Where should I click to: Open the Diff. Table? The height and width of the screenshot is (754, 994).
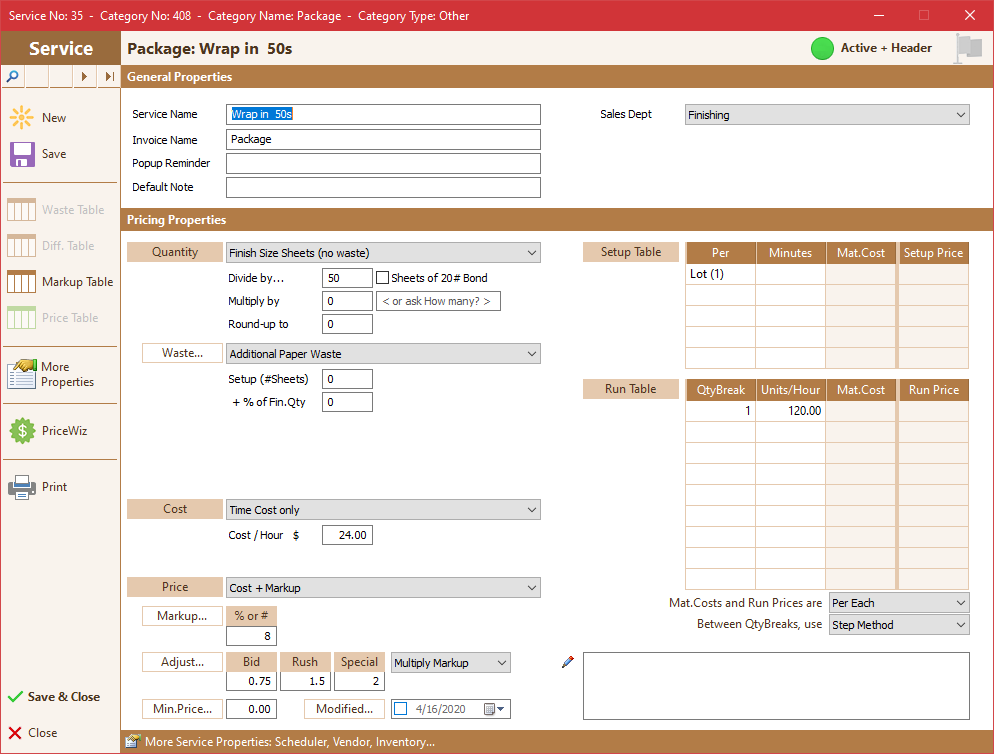point(51,245)
